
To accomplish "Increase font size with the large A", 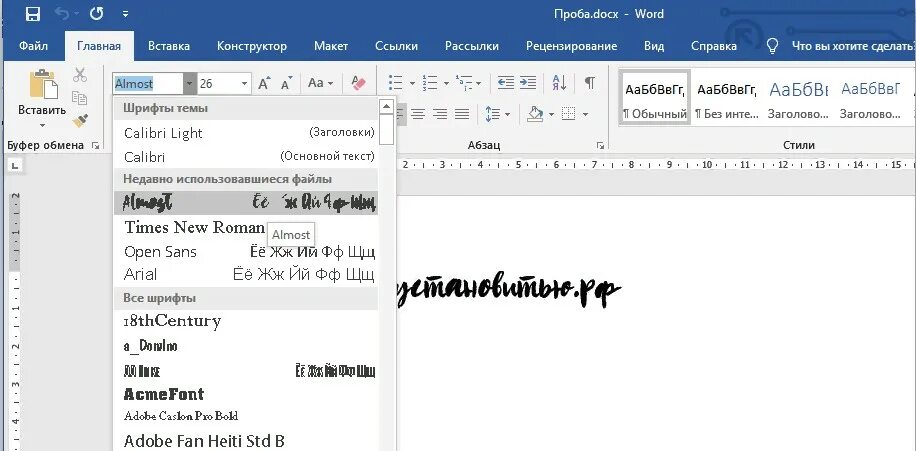I will (x=264, y=83).
